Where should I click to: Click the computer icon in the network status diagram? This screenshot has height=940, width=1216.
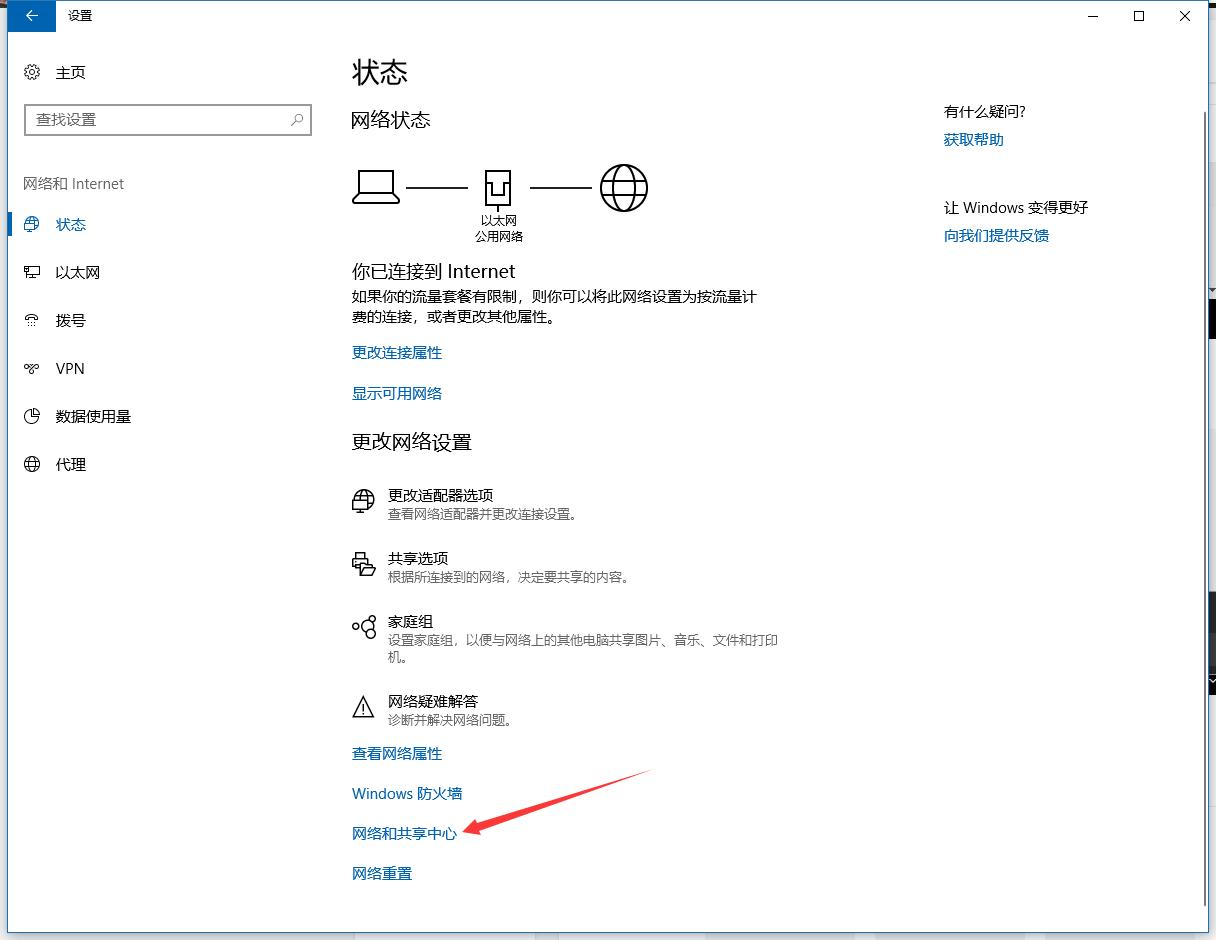coord(377,186)
